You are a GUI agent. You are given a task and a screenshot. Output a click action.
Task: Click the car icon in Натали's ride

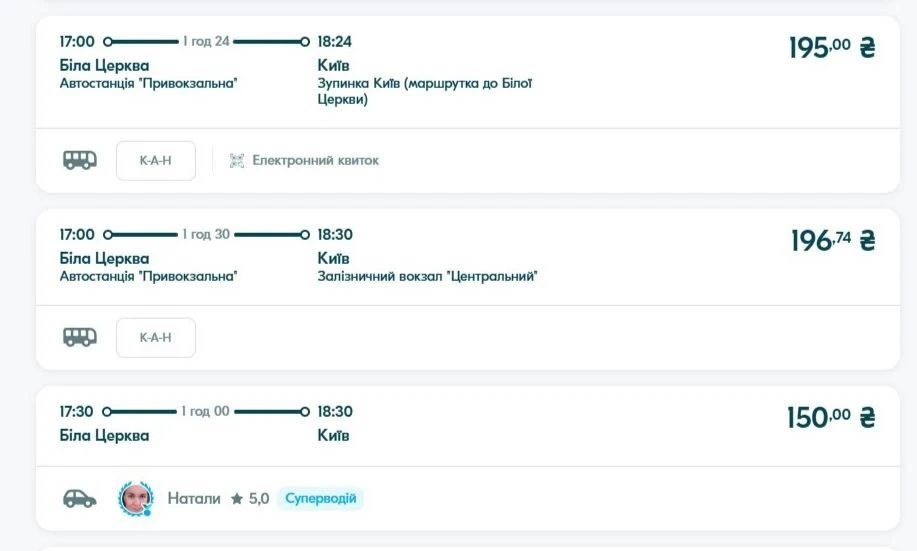tap(80, 498)
